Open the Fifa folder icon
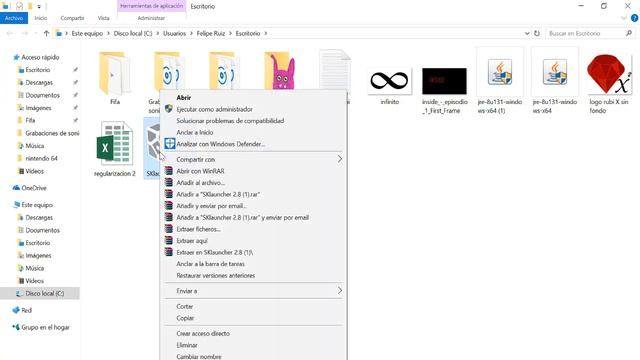Screen dimensions: 640x360 click(x=115, y=73)
